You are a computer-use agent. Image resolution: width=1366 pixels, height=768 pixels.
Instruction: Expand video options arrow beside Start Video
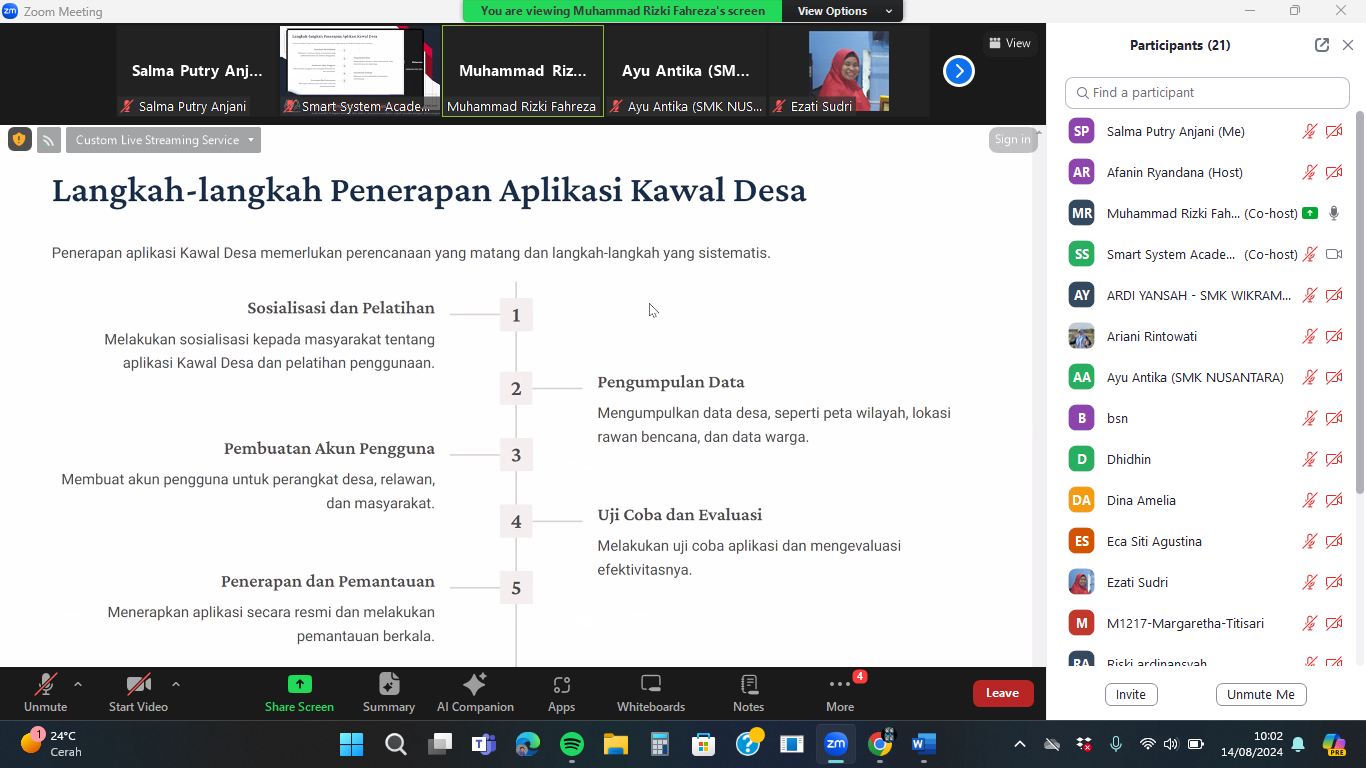coord(176,684)
